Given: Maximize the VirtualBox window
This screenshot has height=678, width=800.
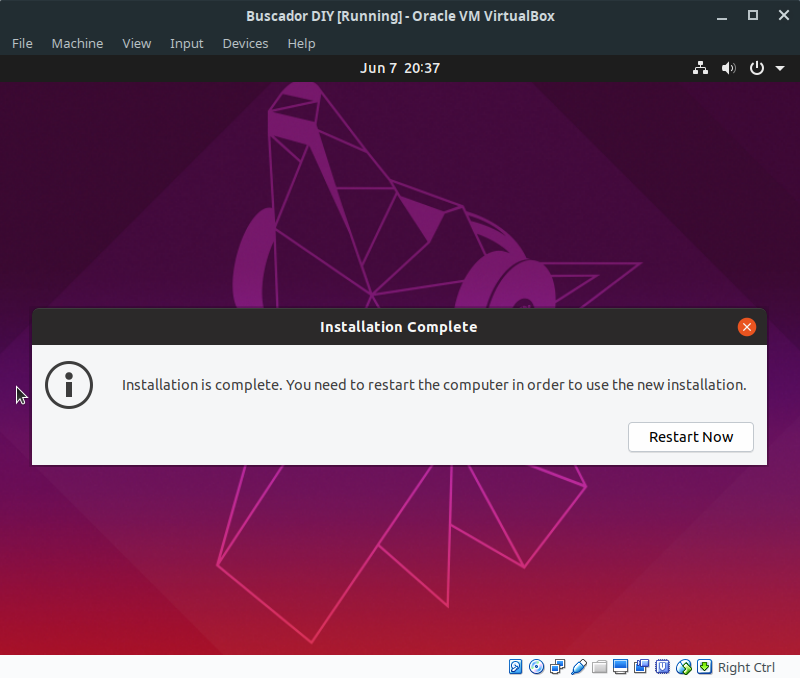Looking at the screenshot, I should tap(753, 15).
